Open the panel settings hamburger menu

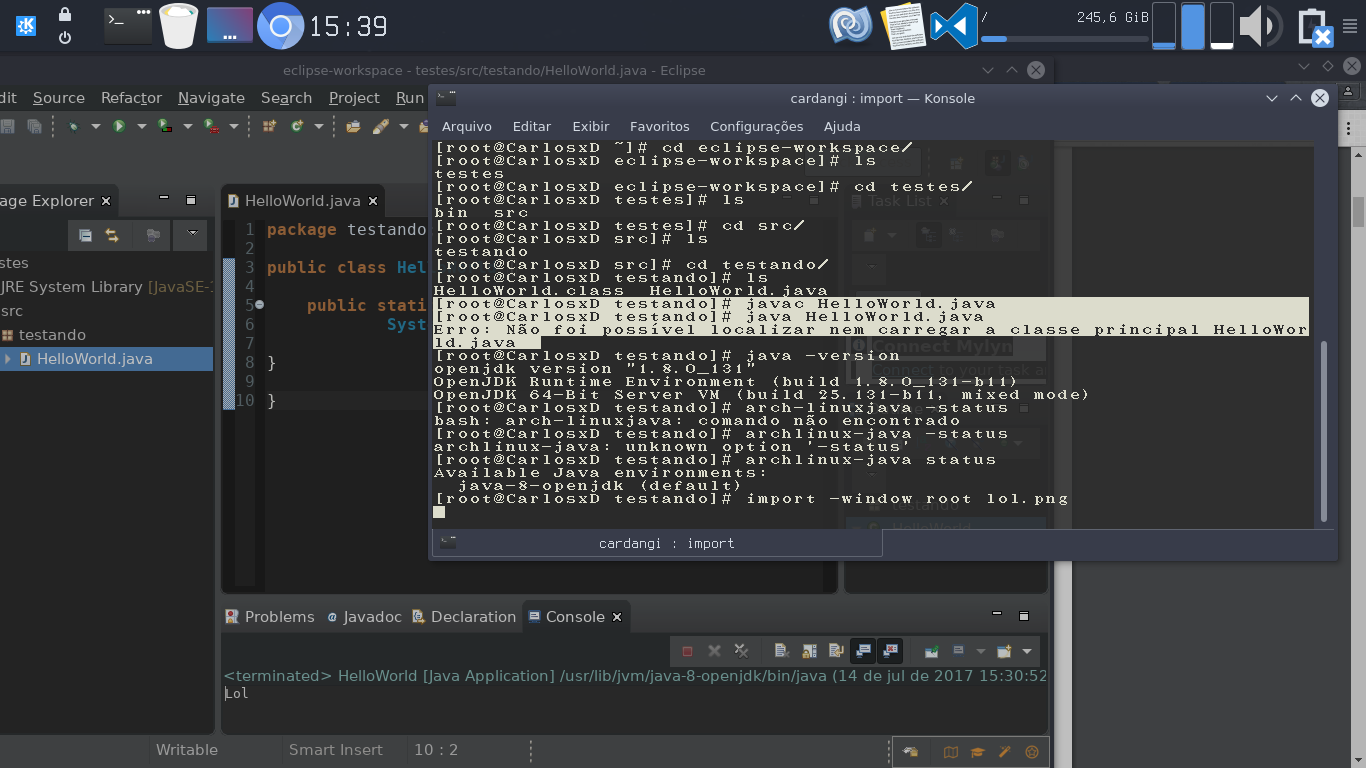[x=1351, y=27]
